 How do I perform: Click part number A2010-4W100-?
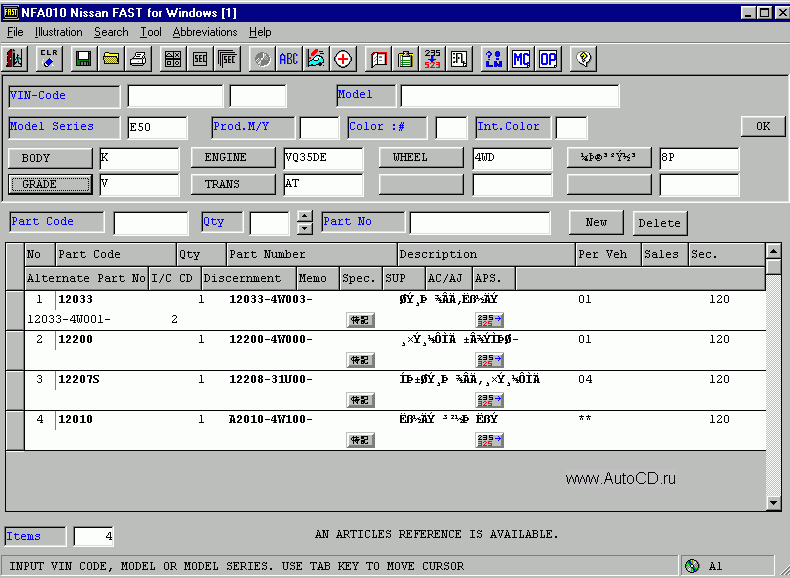coord(271,419)
